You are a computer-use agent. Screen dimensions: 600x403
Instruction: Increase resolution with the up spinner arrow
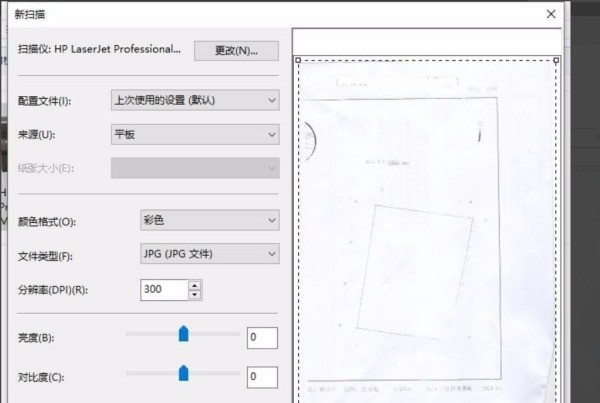coord(194,285)
